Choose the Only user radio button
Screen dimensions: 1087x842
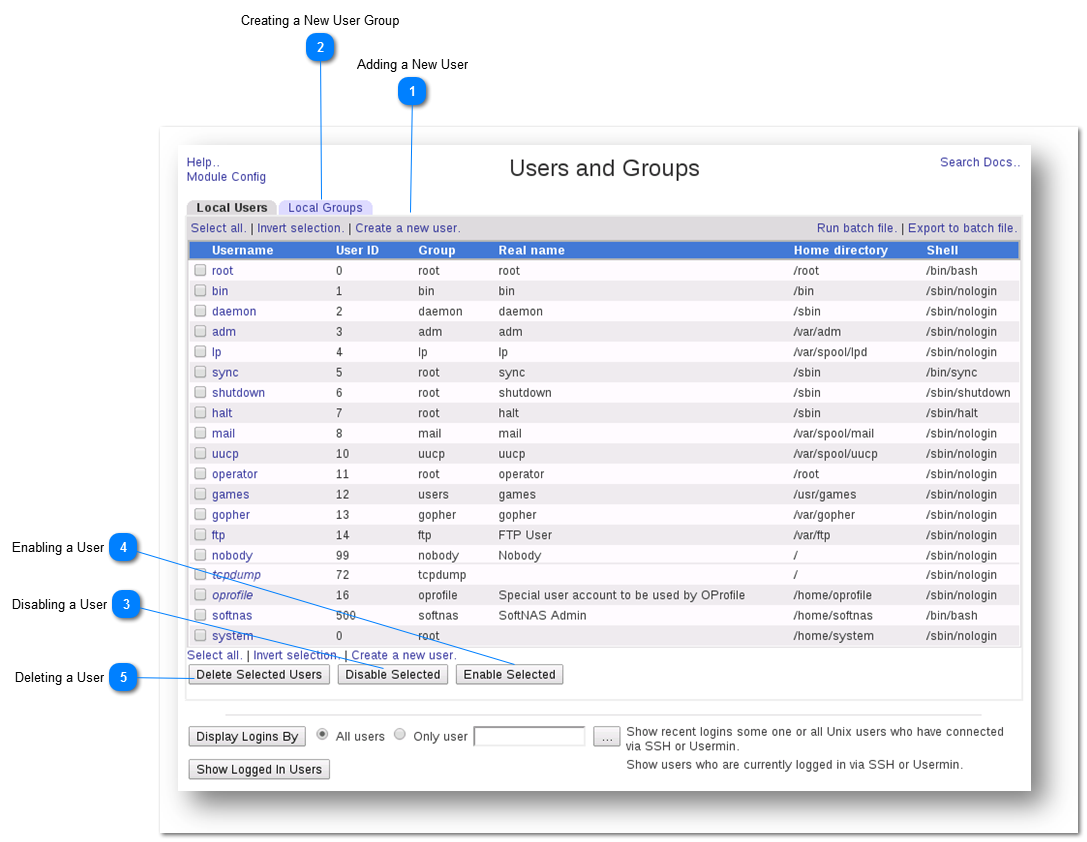click(x=400, y=735)
